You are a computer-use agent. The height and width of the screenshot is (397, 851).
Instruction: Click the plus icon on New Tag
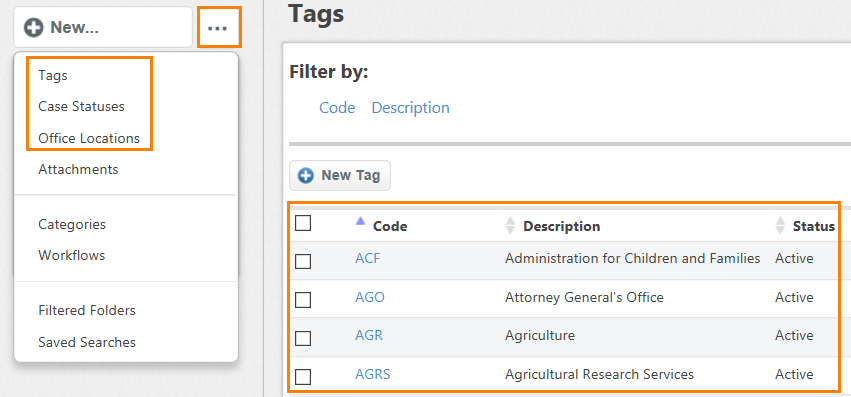click(x=306, y=175)
